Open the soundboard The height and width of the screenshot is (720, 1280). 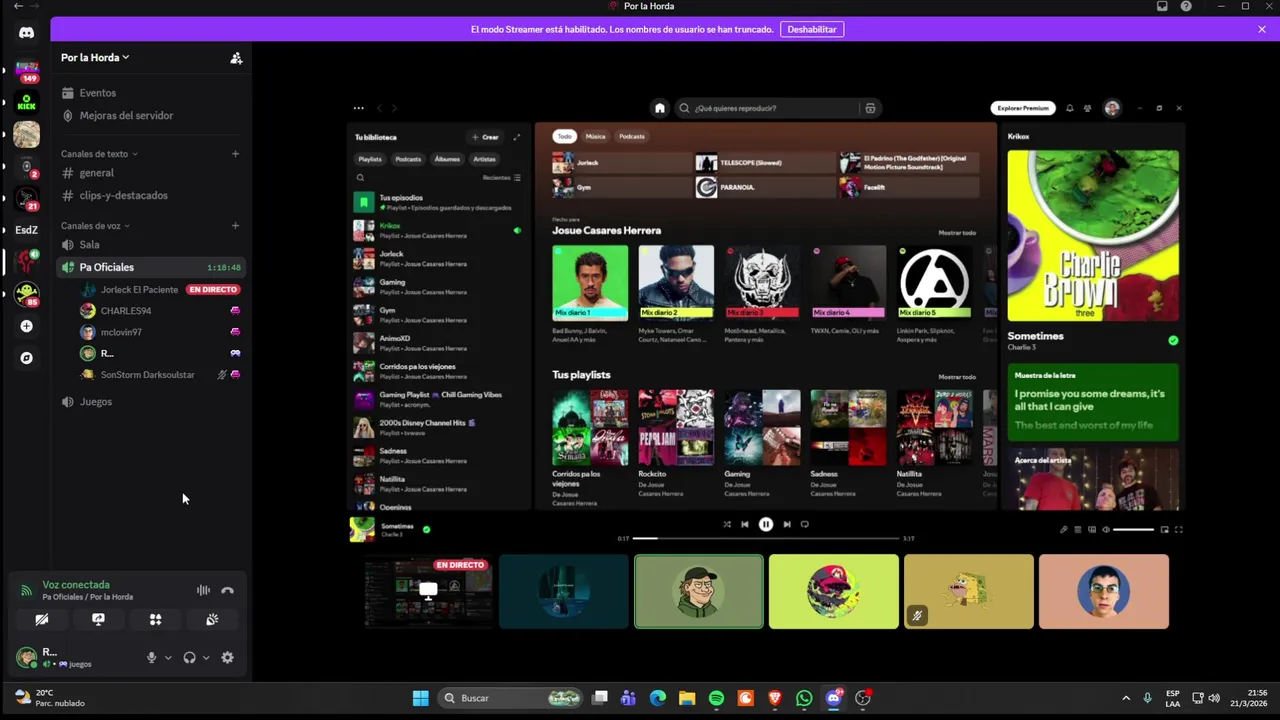point(212,620)
